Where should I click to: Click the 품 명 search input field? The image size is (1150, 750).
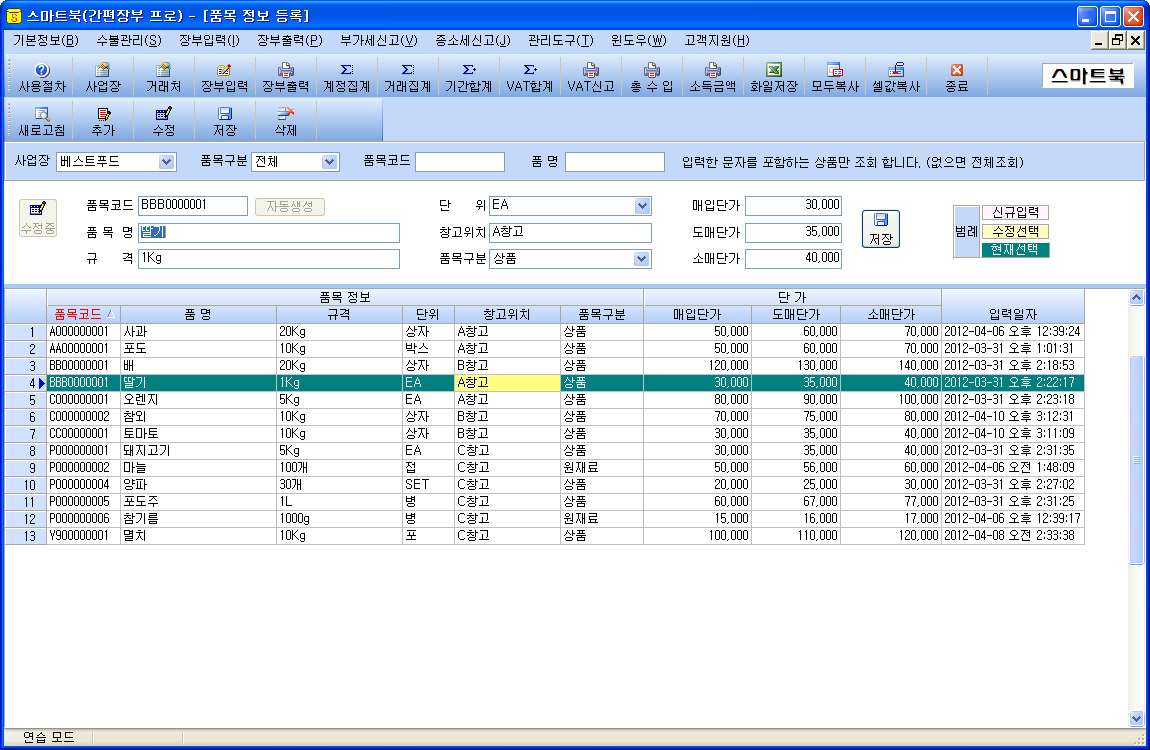[x=615, y=162]
